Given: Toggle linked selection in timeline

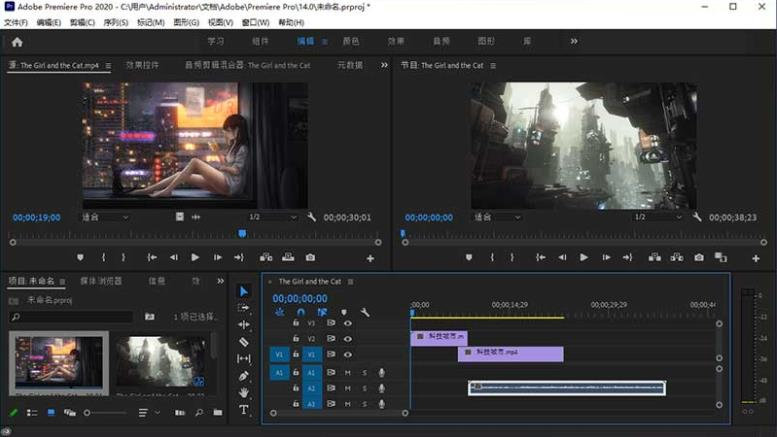Looking at the screenshot, I should coord(322,312).
